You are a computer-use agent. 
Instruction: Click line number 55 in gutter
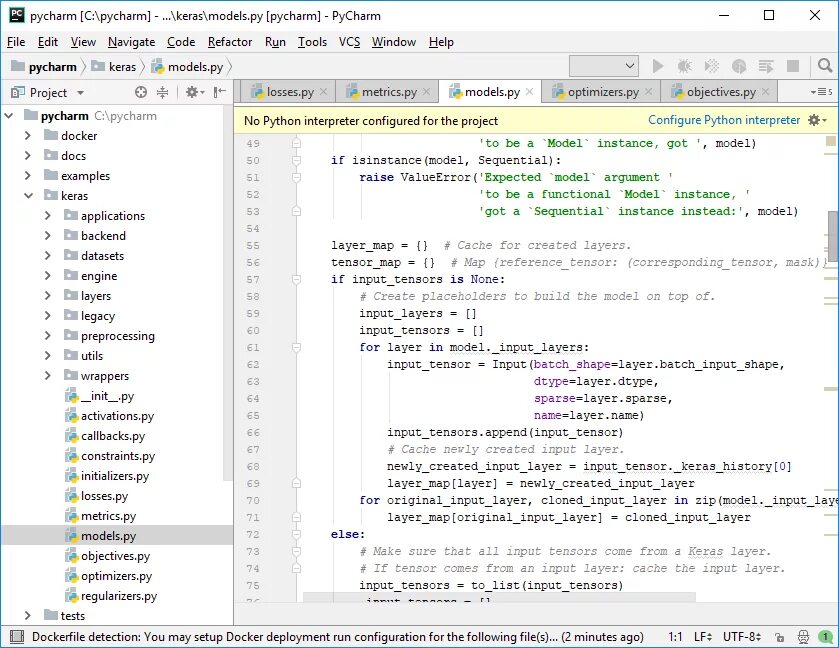[253, 246]
